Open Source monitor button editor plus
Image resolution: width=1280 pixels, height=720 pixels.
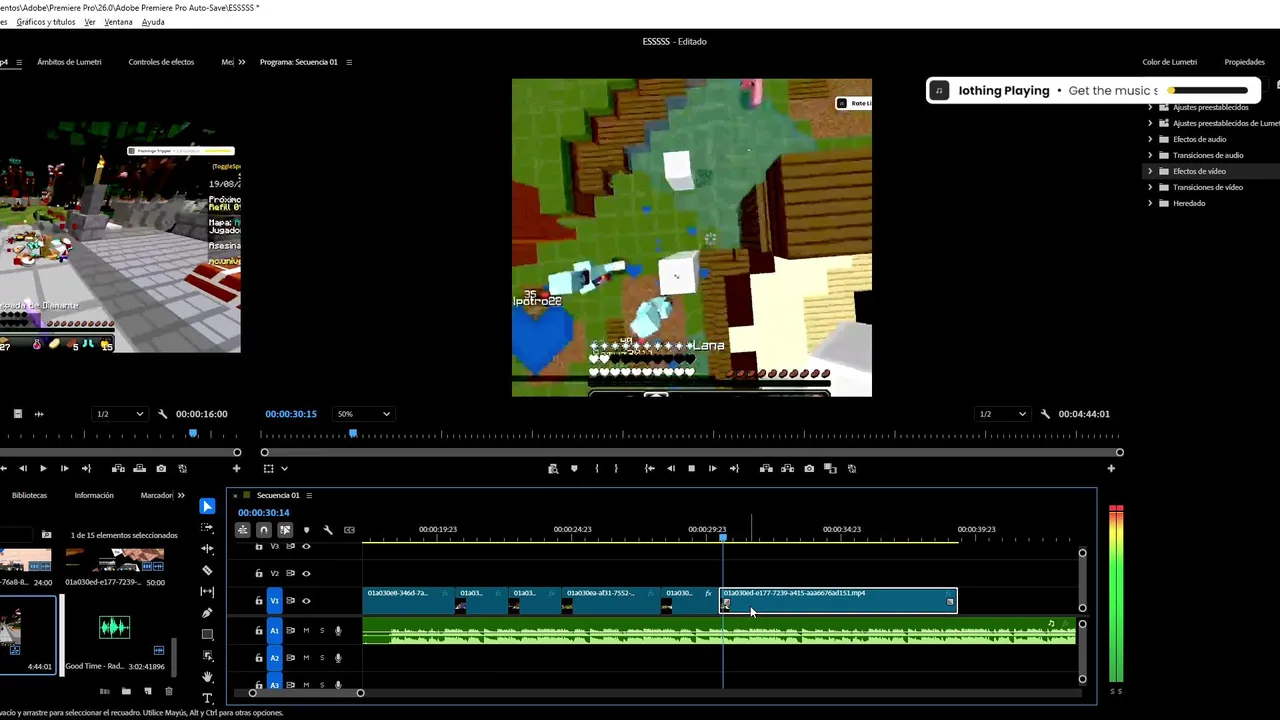click(236, 468)
